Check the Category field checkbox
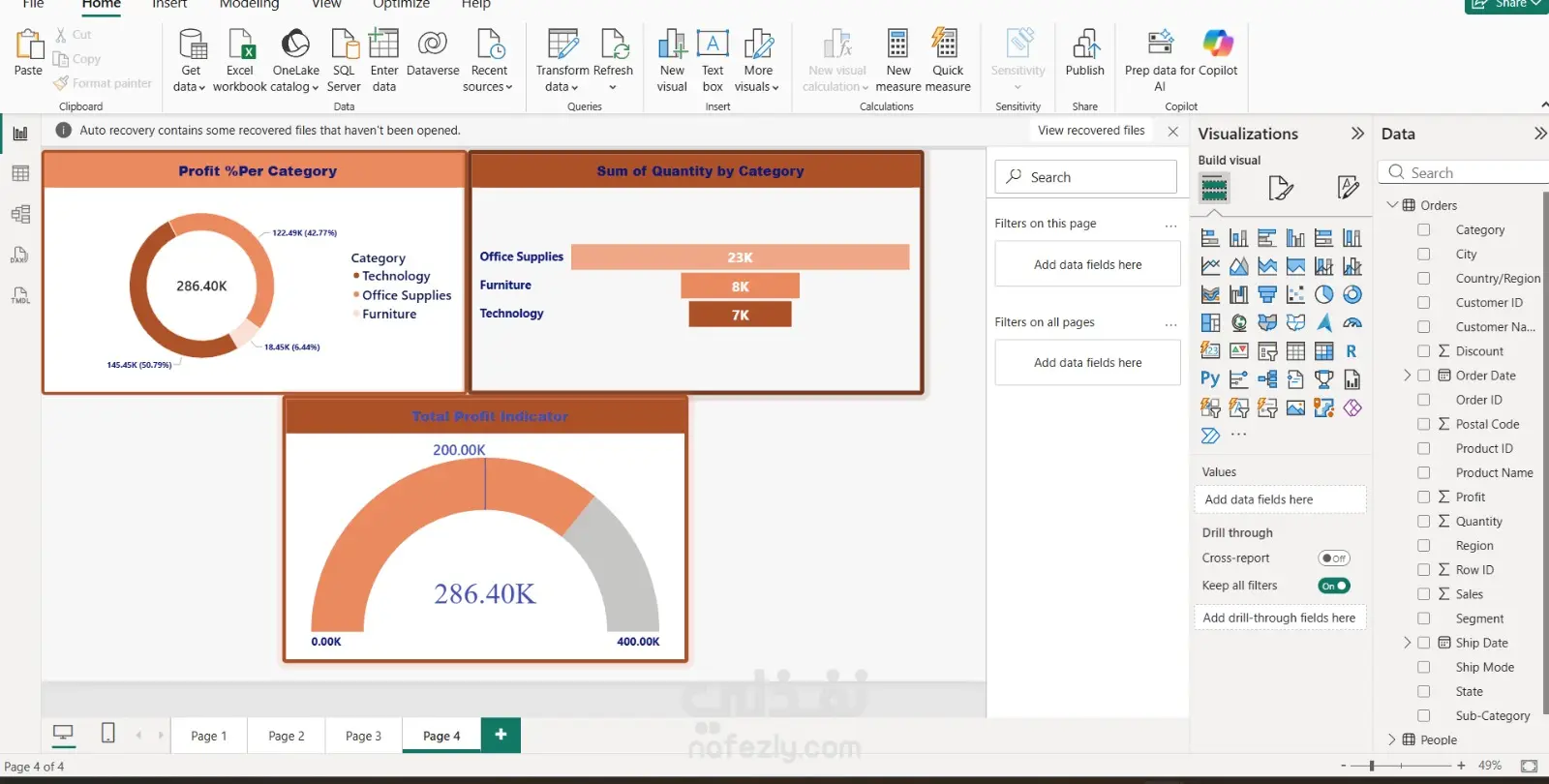The image size is (1549, 784). pyautogui.click(x=1423, y=230)
